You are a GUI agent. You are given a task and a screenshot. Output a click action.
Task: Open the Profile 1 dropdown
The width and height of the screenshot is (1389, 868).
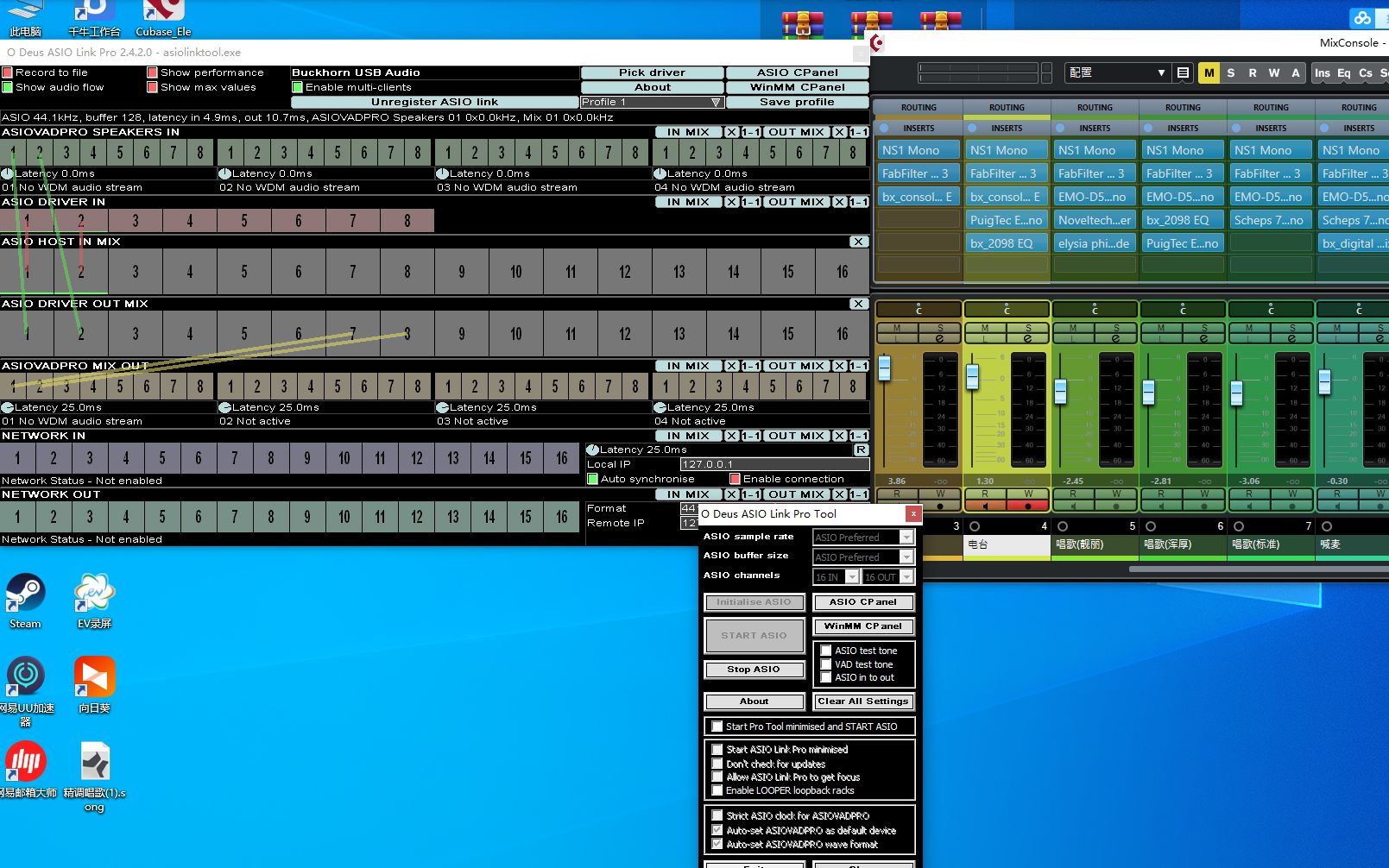(x=651, y=102)
